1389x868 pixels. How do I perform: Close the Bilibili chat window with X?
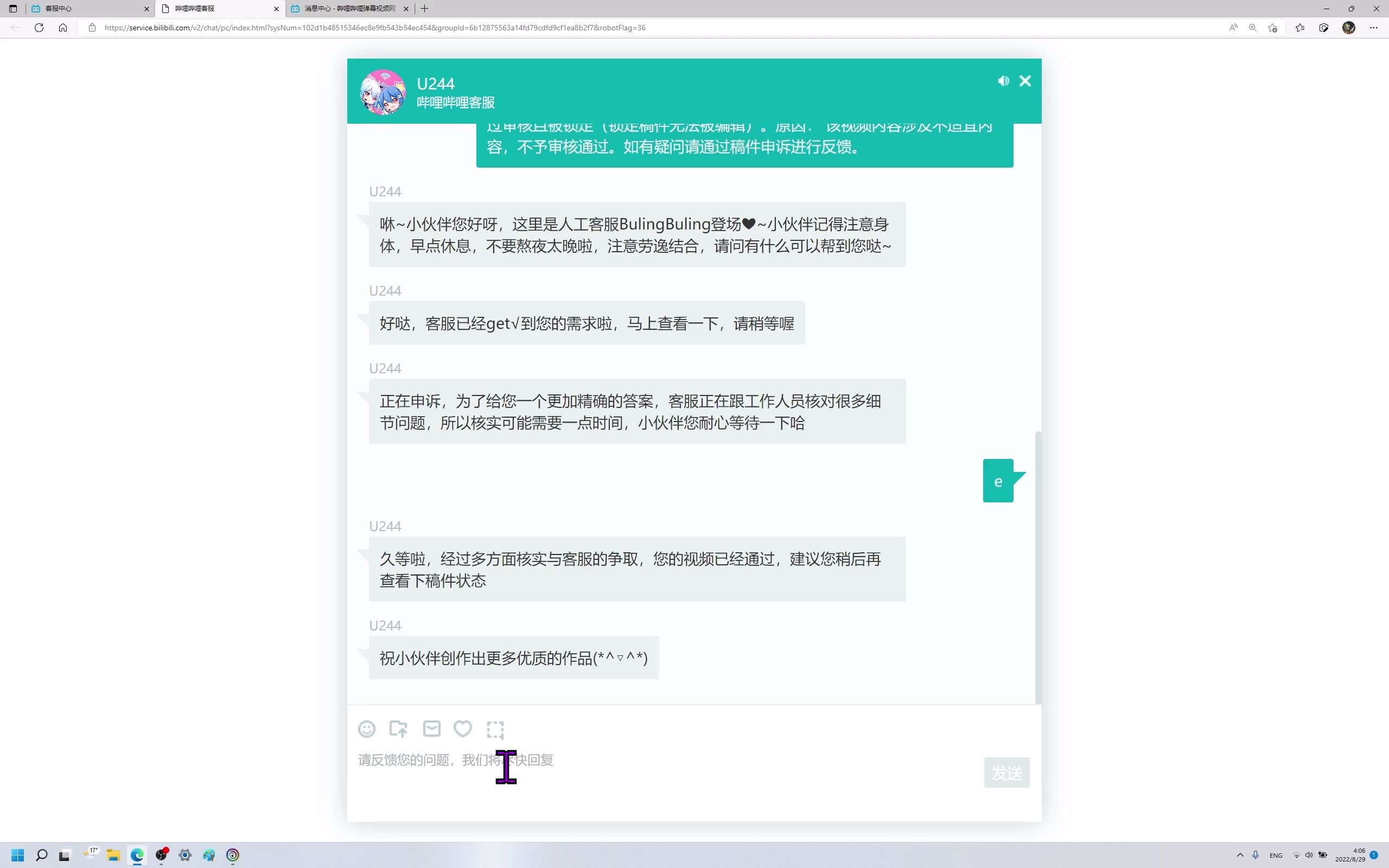tap(1025, 81)
